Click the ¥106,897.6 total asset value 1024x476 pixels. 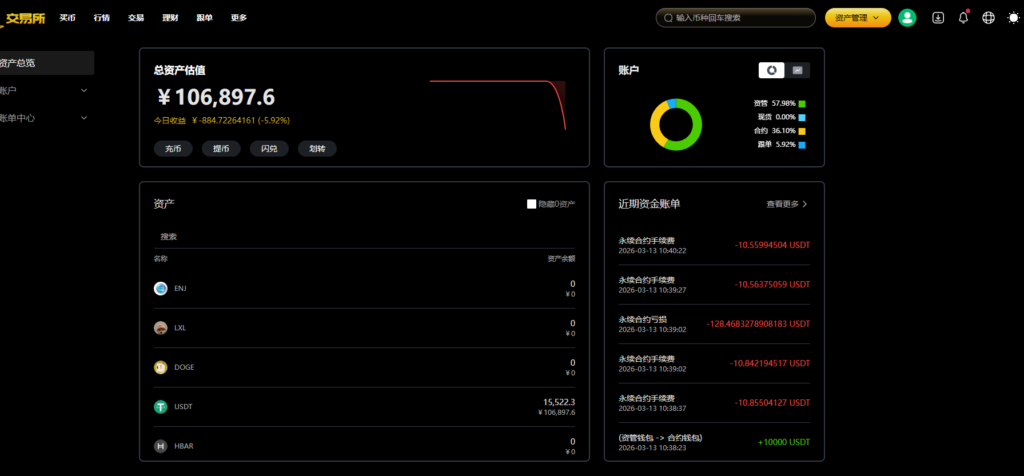point(216,97)
